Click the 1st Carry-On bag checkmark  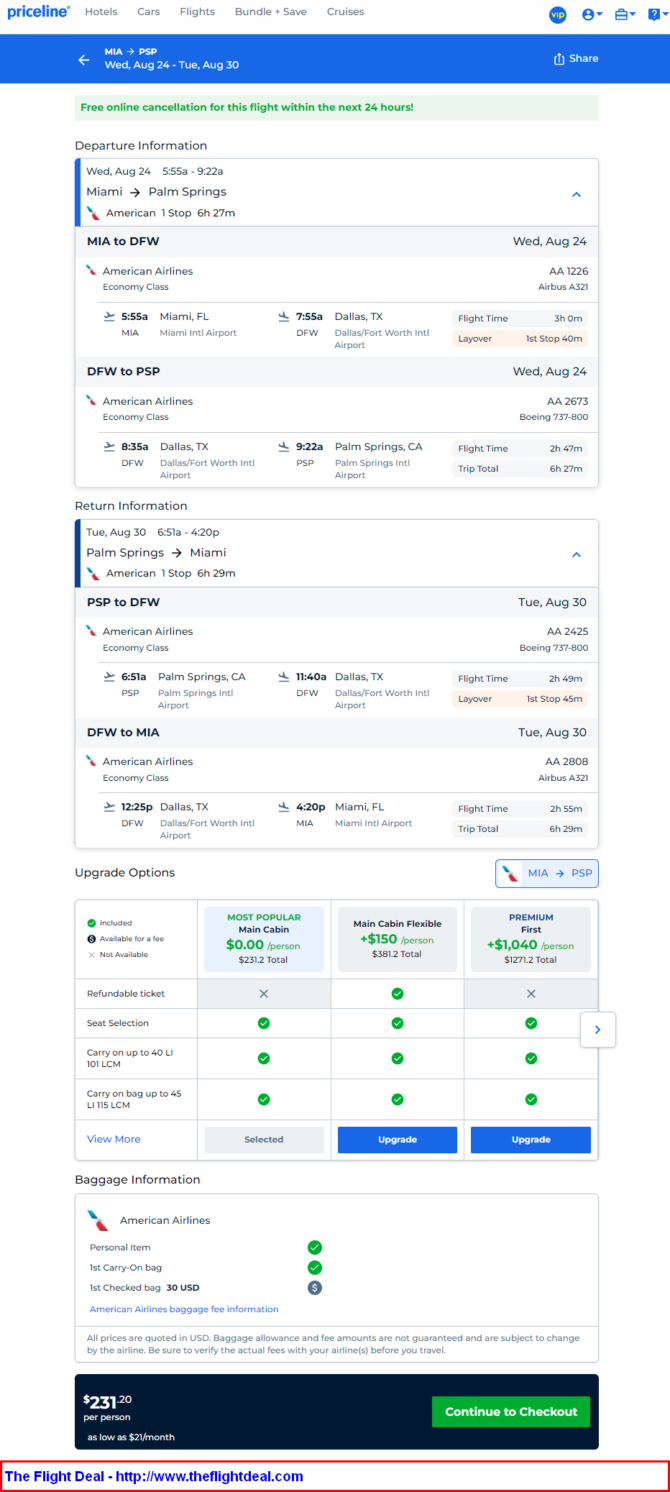314,1267
